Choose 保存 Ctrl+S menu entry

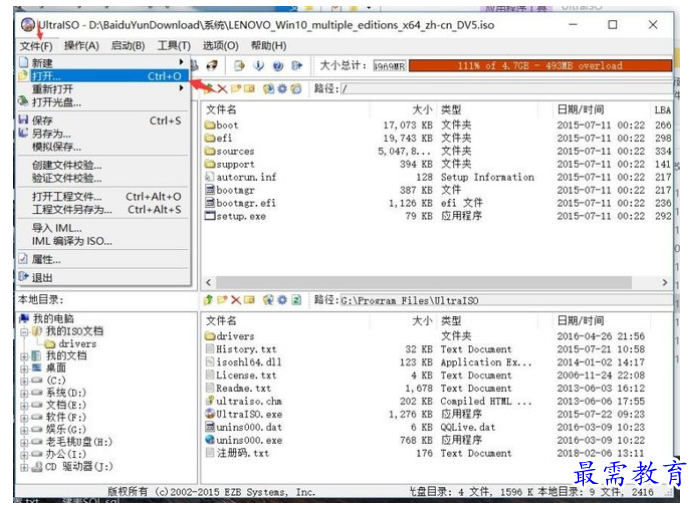[104, 120]
